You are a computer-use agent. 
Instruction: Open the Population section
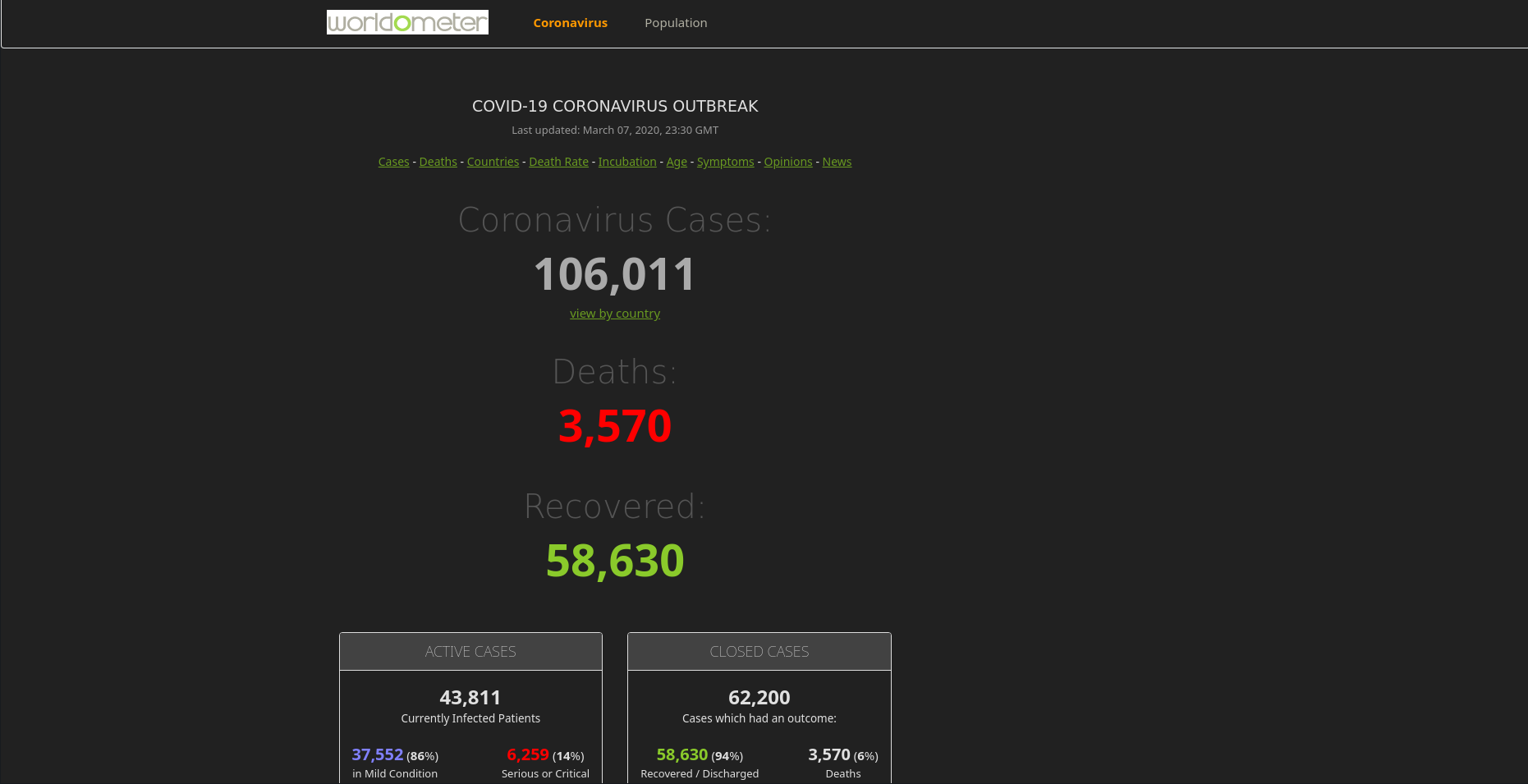coord(676,22)
